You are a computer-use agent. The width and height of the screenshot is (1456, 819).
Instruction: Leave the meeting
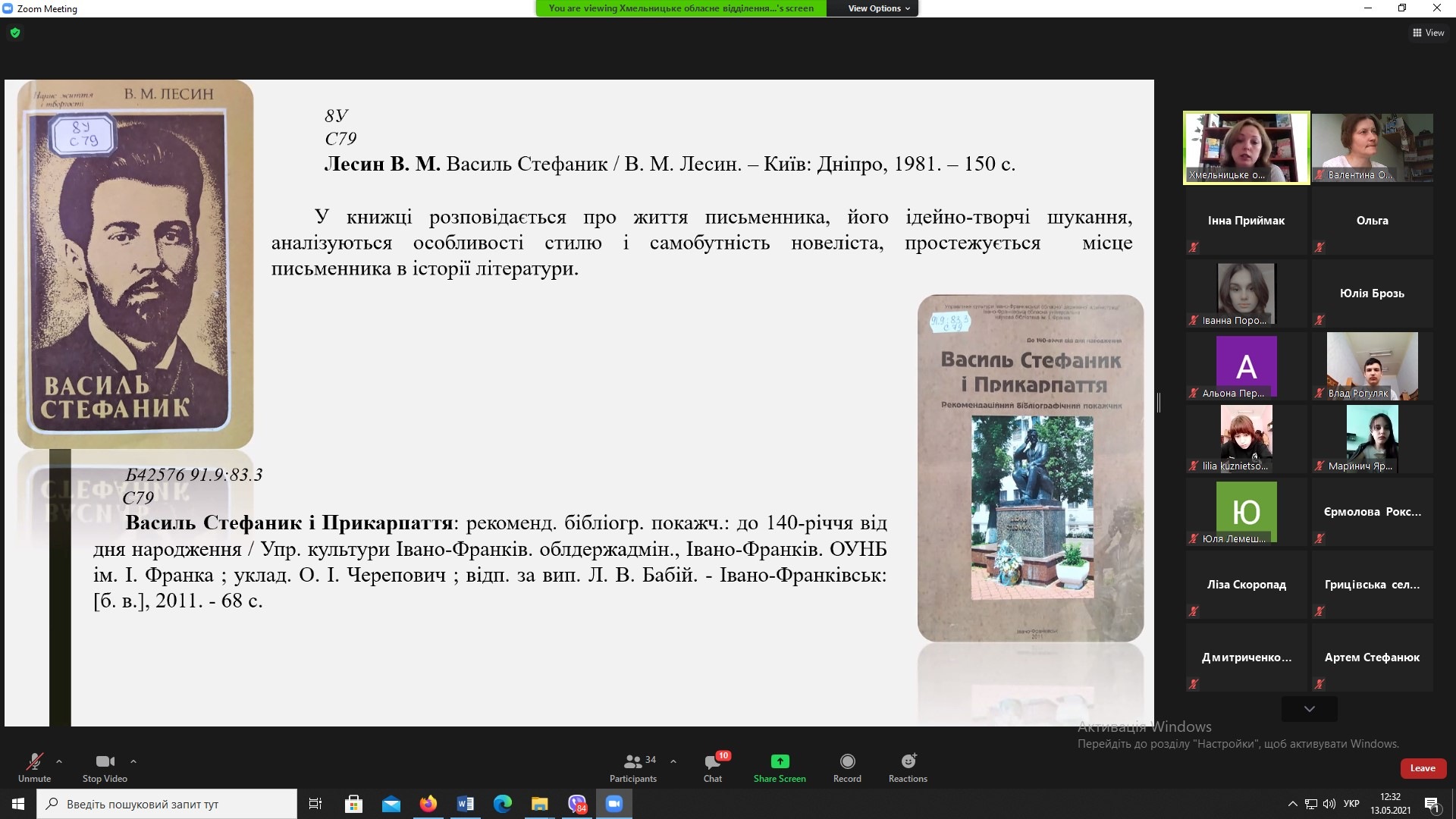click(1423, 768)
